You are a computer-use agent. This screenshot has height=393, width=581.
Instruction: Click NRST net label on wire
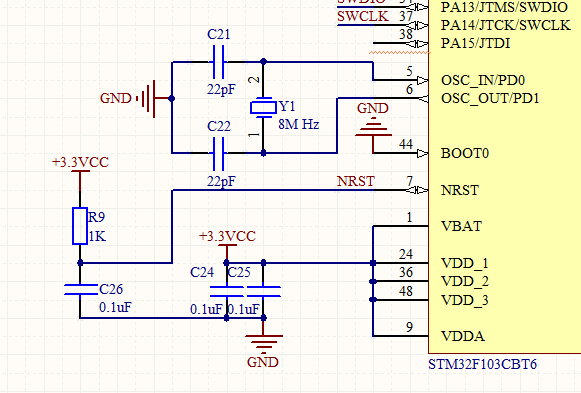356,181
